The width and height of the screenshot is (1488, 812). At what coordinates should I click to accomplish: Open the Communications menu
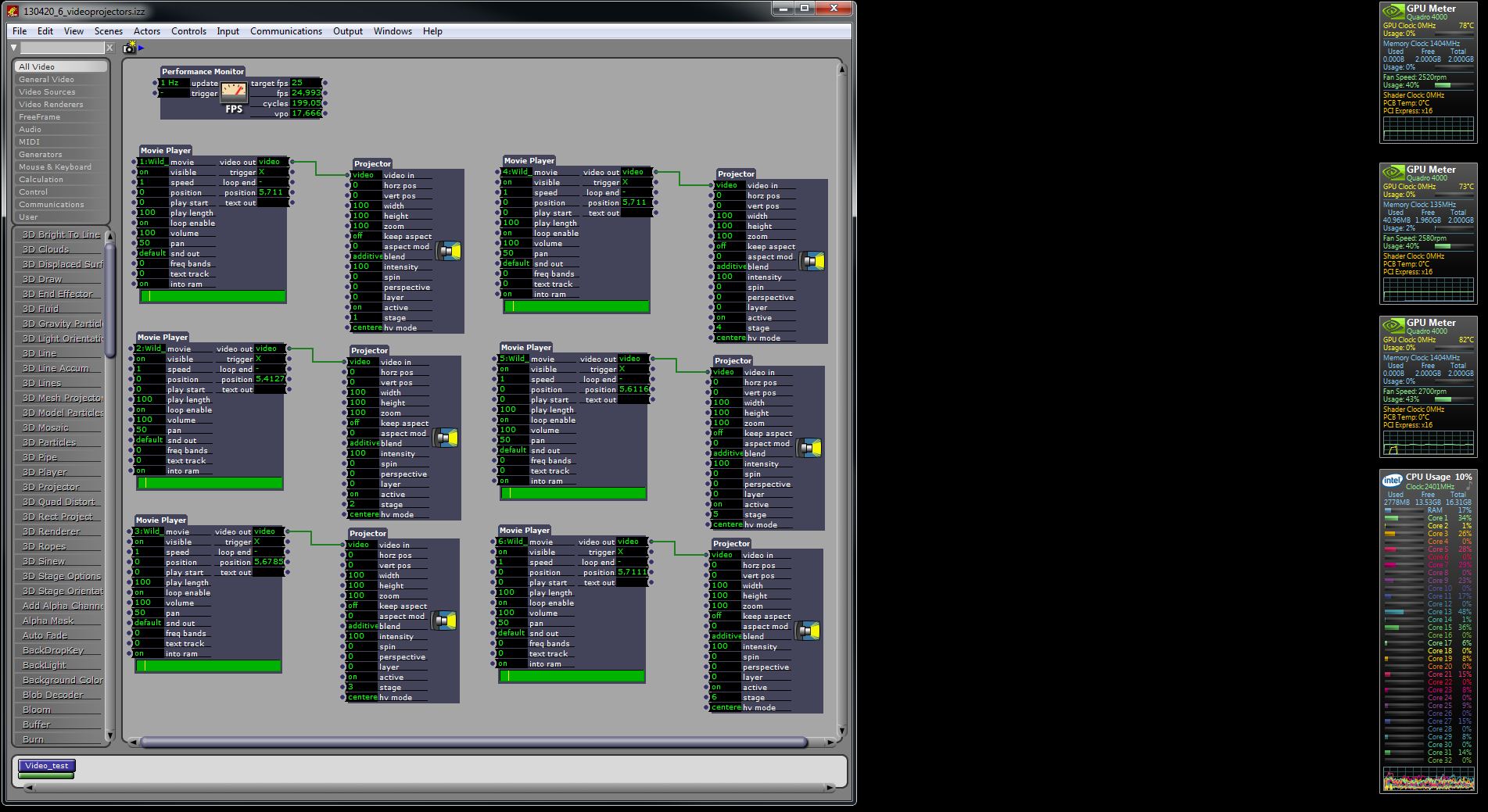286,31
